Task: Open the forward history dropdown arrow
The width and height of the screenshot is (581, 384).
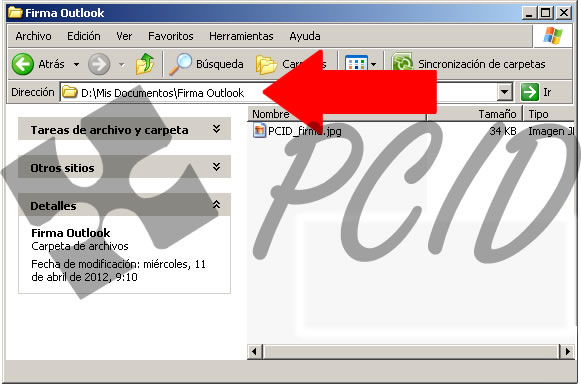Action: [x=122, y=65]
